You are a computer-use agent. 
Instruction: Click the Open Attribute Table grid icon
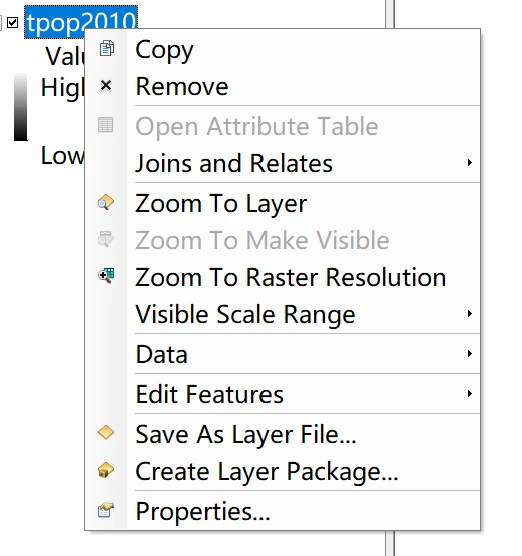click(x=106, y=125)
